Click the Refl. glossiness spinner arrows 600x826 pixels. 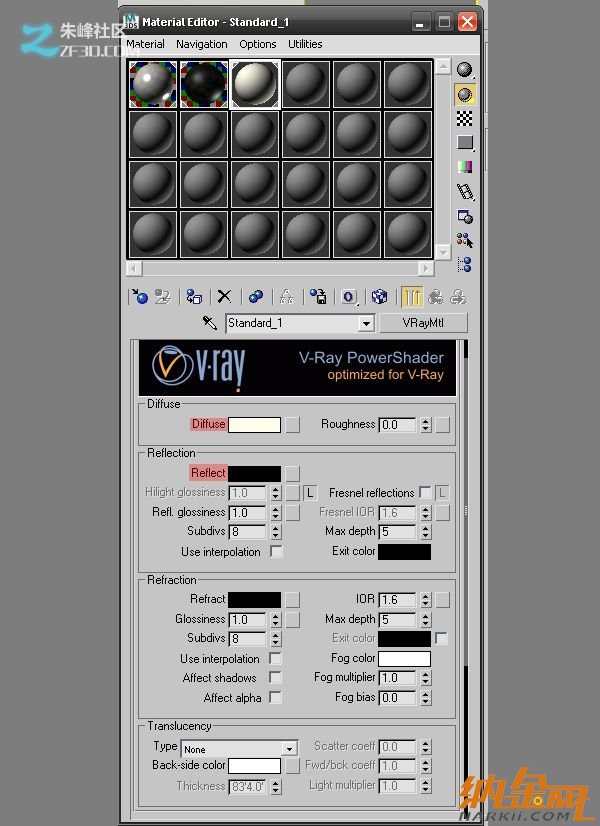click(x=276, y=513)
